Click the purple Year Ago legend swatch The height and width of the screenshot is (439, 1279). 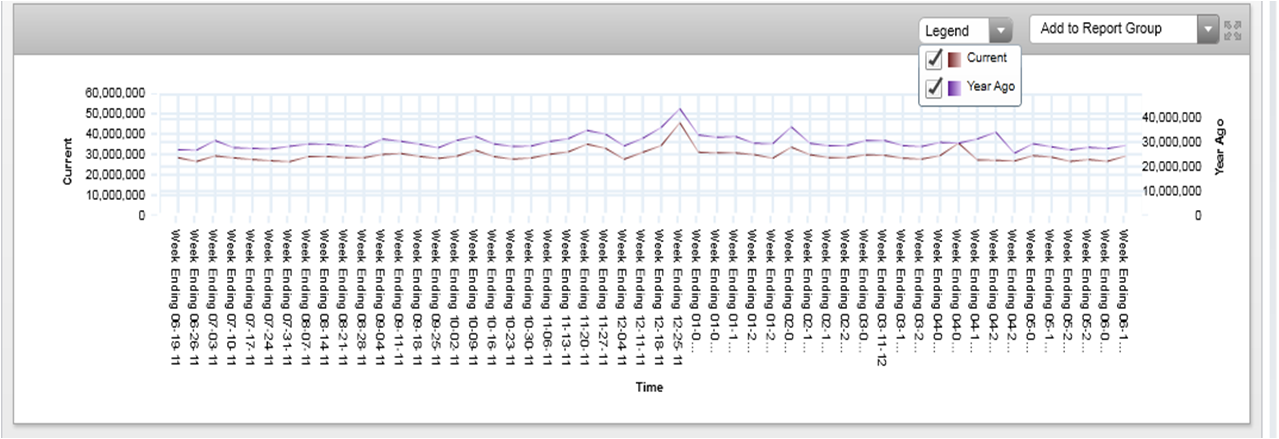tap(955, 87)
